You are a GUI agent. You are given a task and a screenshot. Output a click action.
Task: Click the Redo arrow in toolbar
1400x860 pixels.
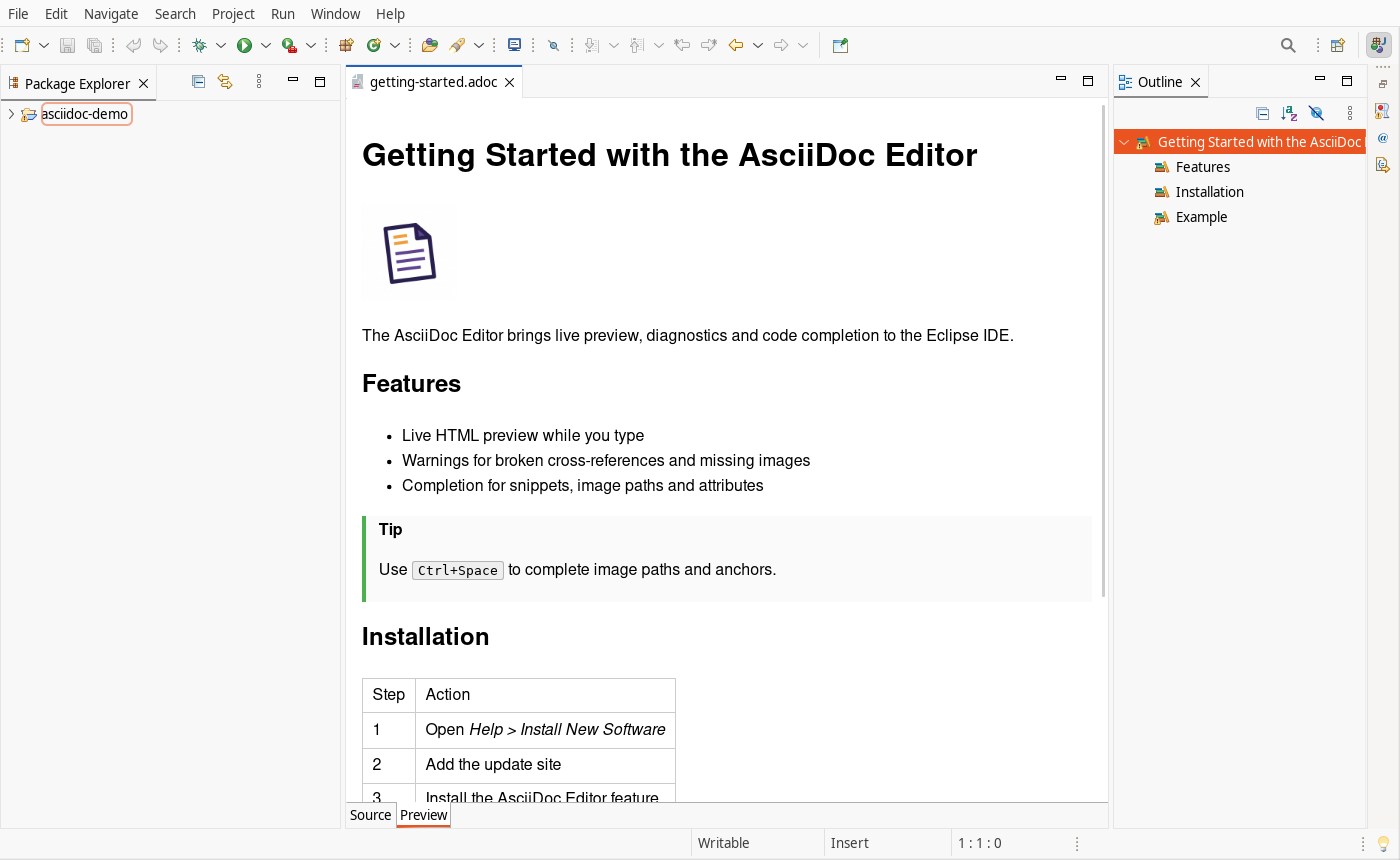click(160, 45)
